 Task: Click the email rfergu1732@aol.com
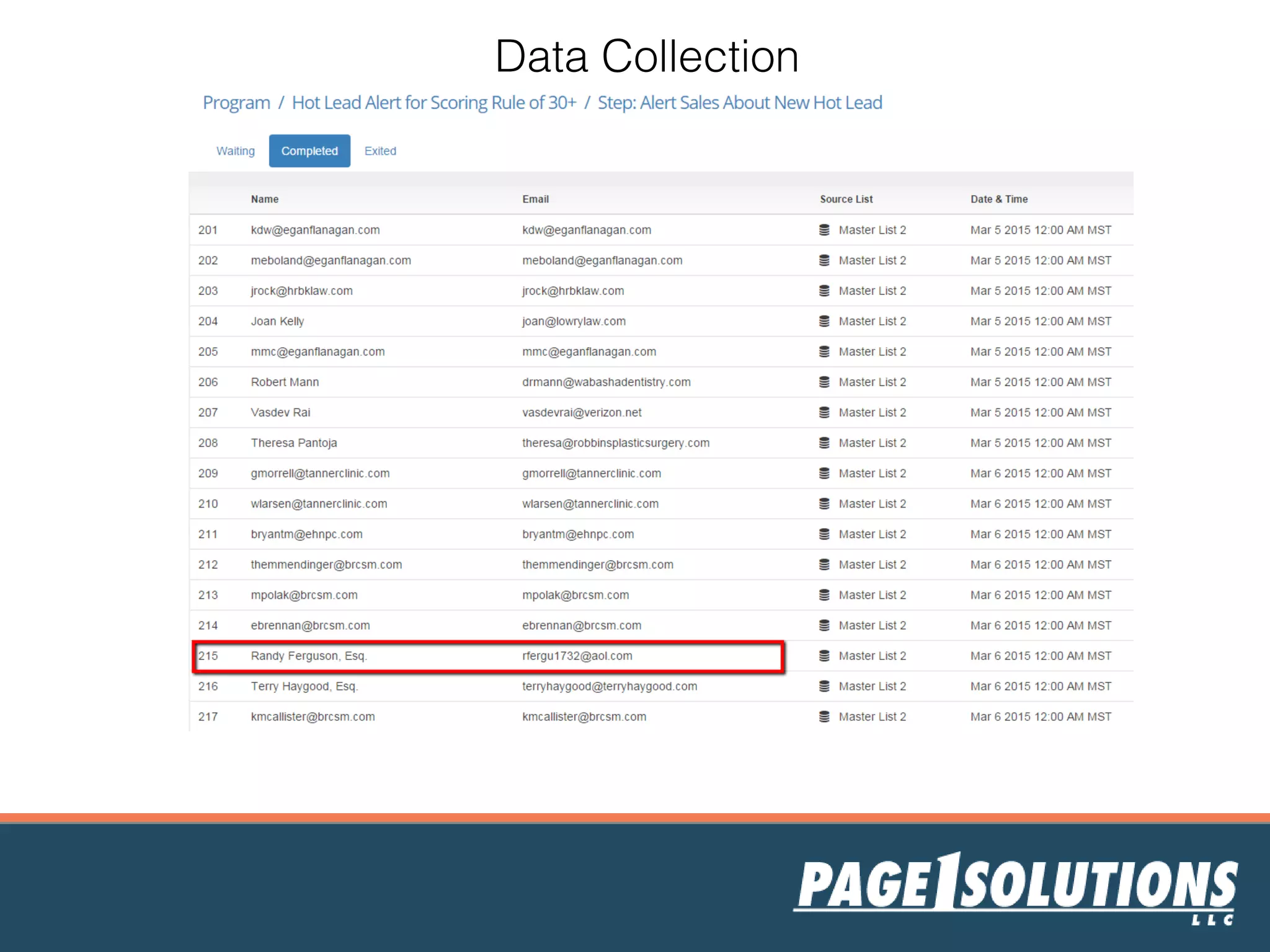point(577,655)
